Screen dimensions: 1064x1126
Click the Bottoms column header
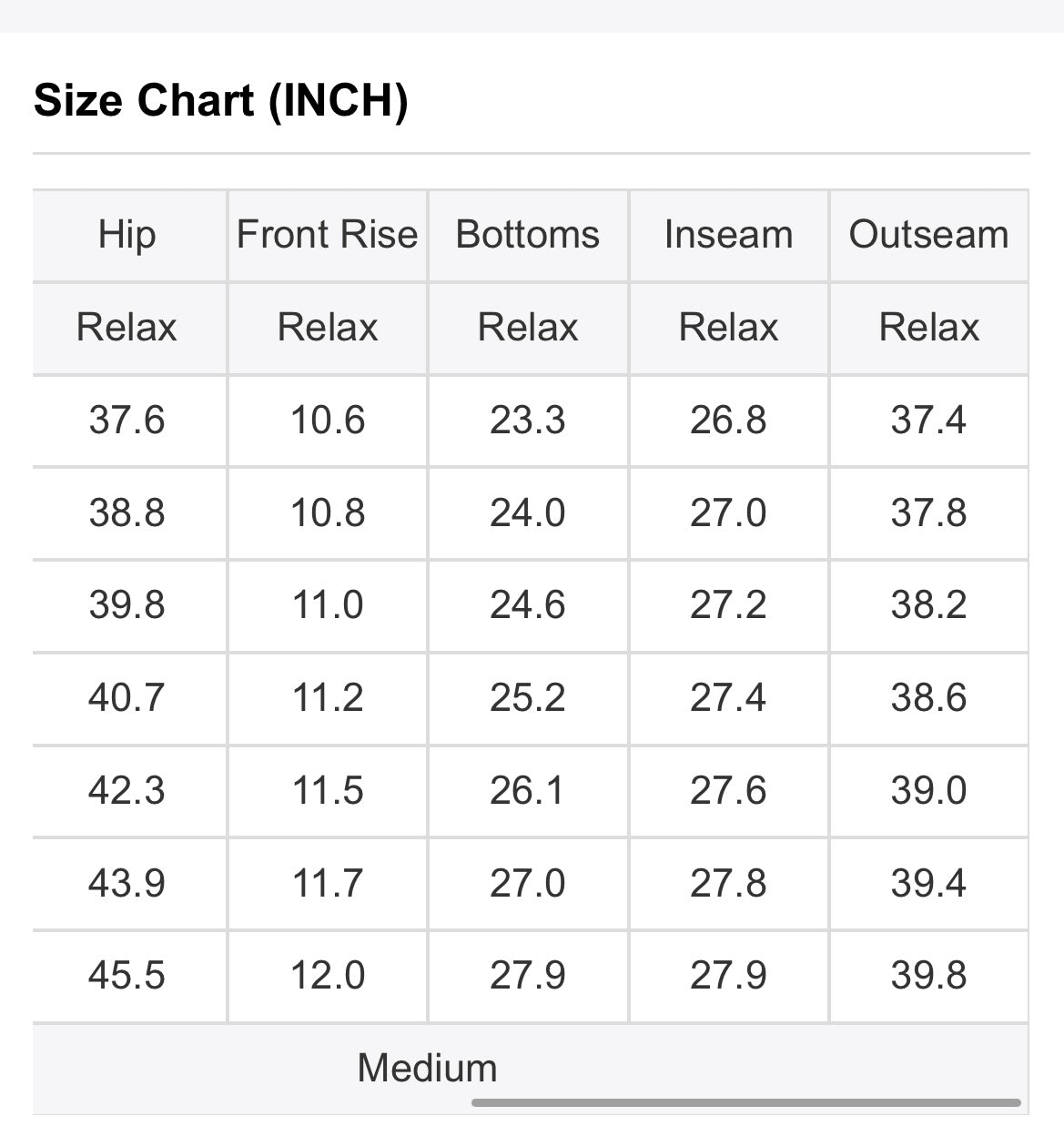[528, 235]
